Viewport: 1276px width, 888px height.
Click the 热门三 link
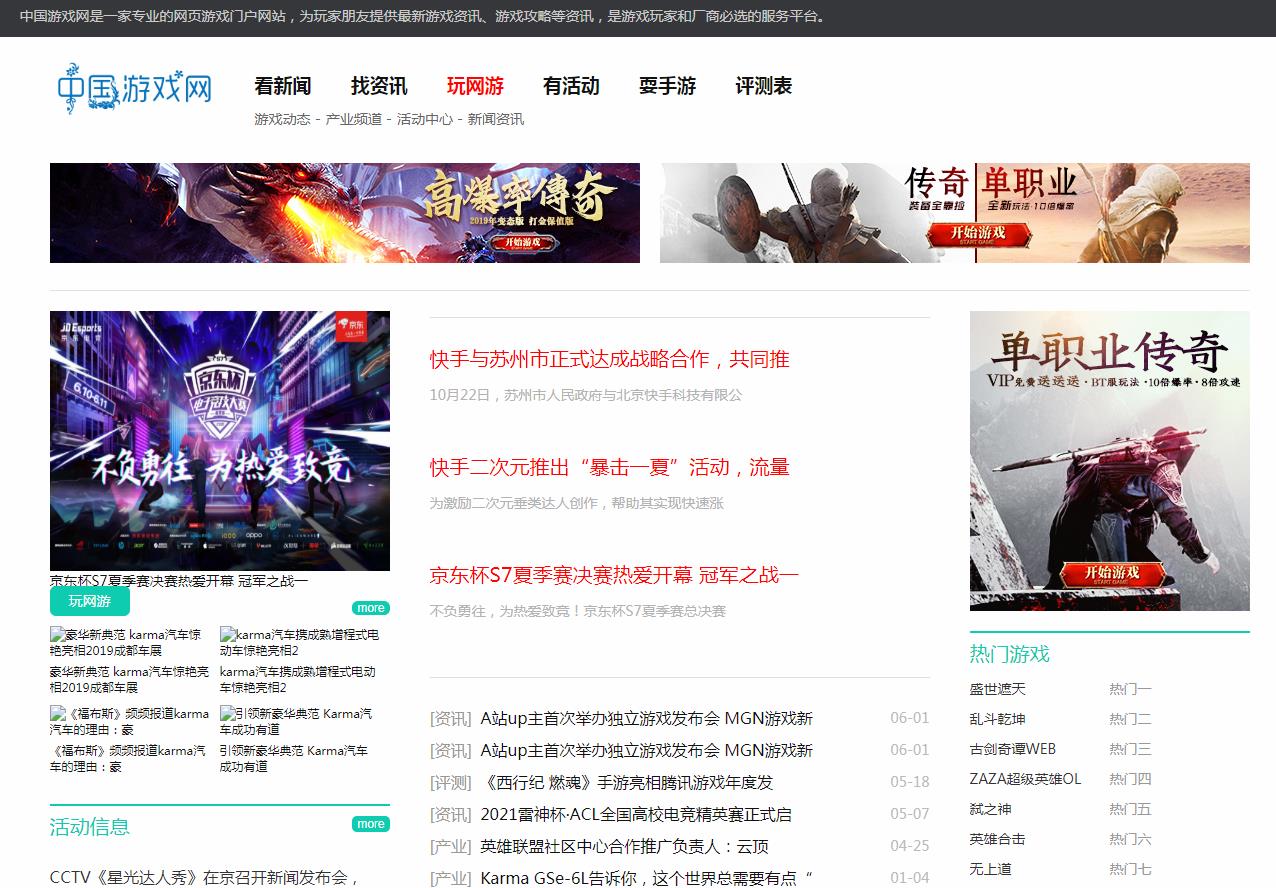[x=1131, y=749]
